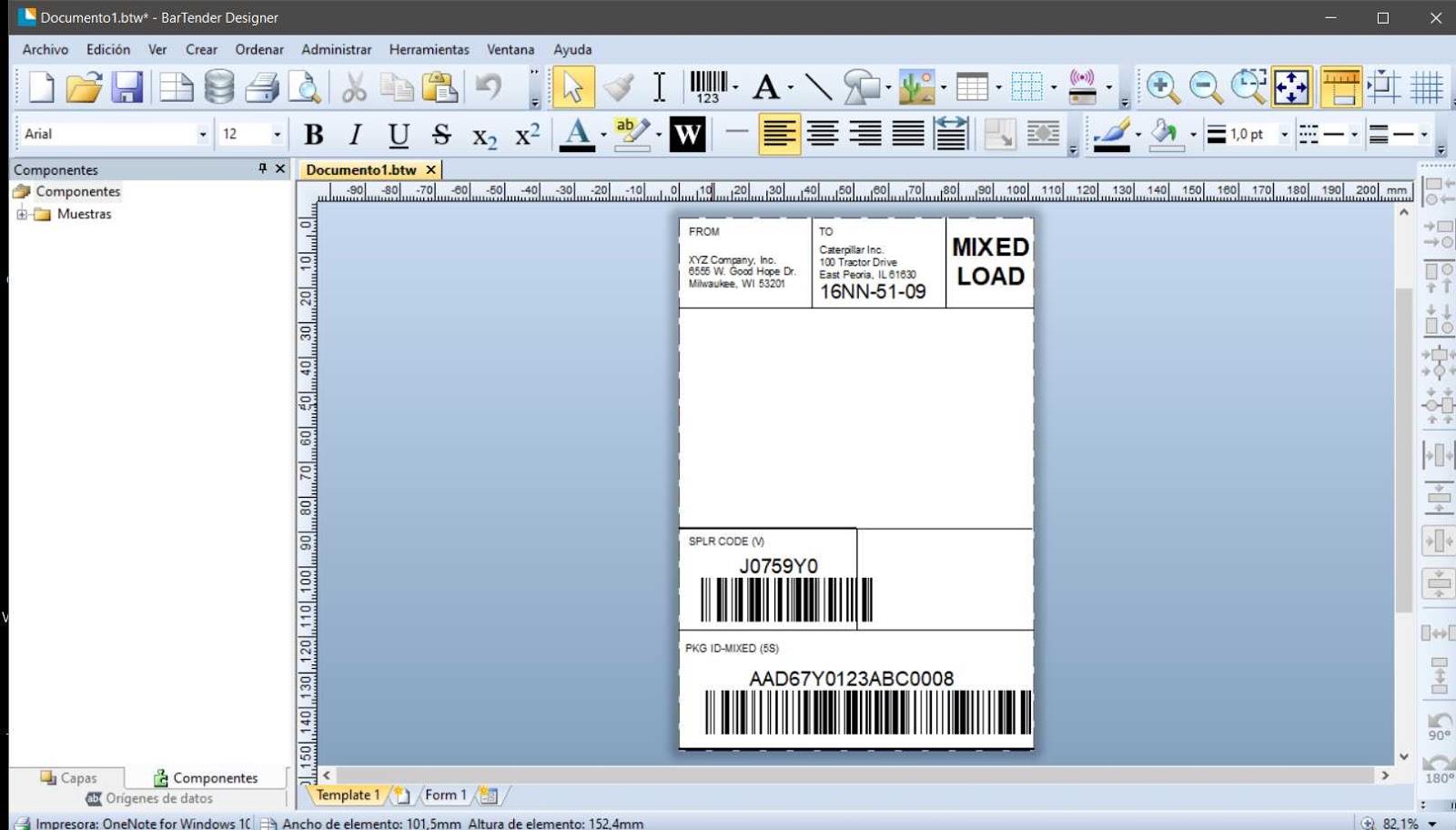
Task: Undo the last action
Action: (489, 87)
